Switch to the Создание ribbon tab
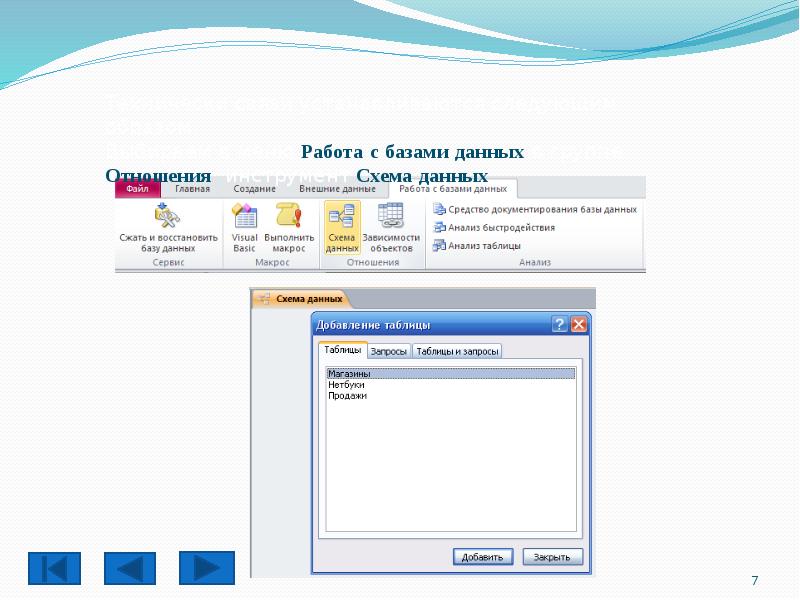The width and height of the screenshot is (800, 600). point(255,188)
